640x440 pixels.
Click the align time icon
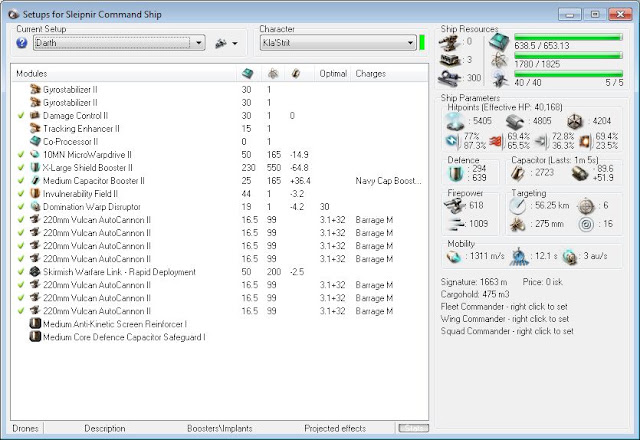tap(519, 256)
